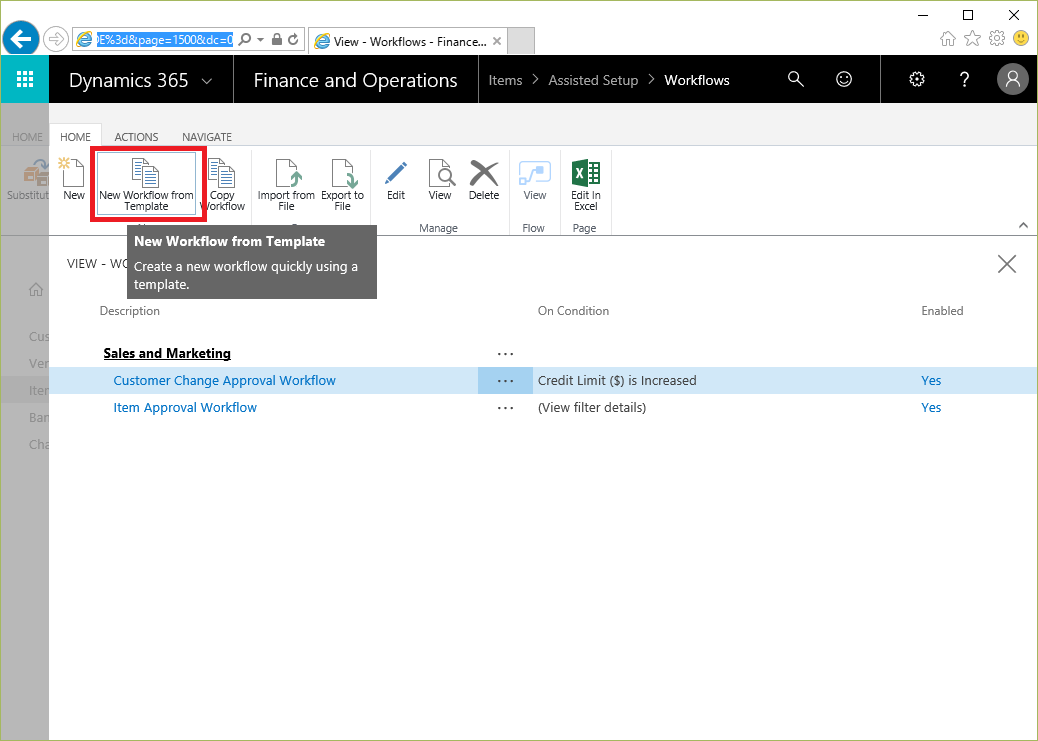Click the browser back arrow button

pos(21,40)
